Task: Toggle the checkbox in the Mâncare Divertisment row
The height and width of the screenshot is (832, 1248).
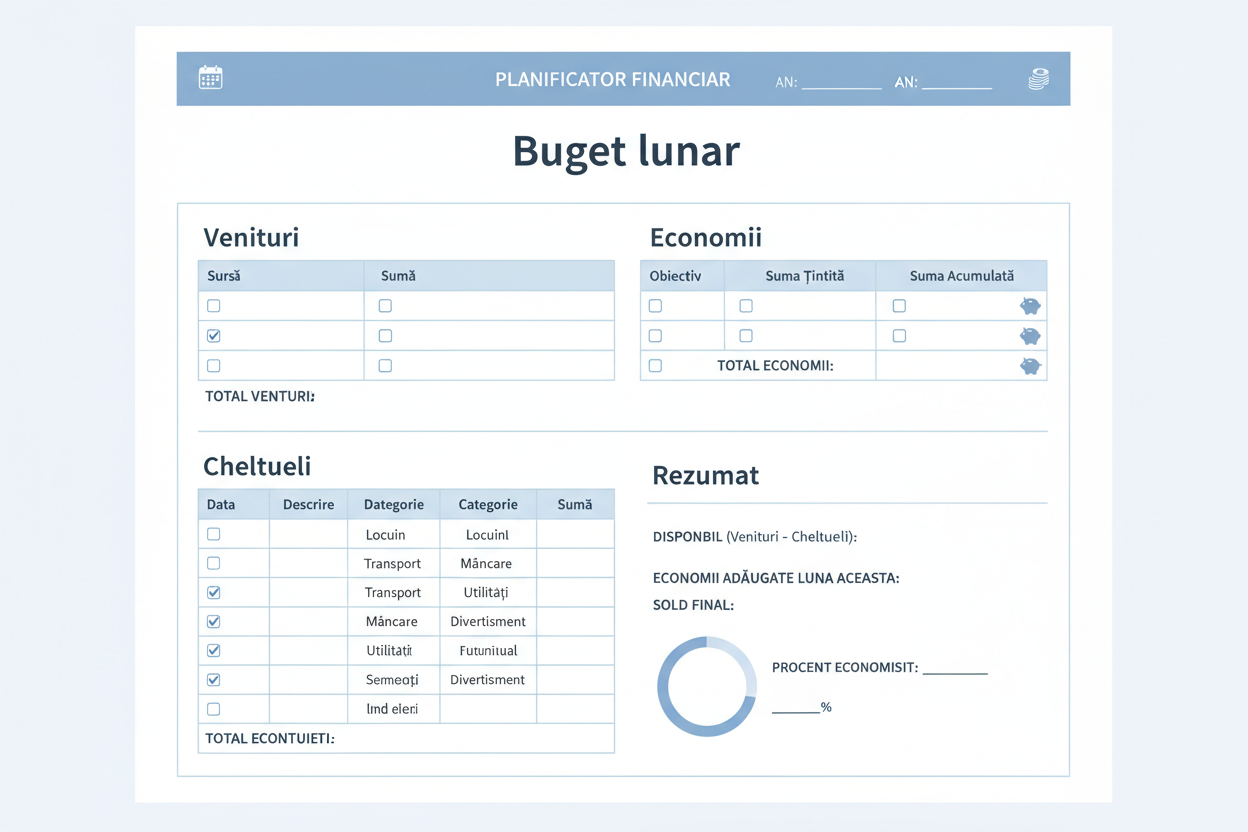Action: 213,622
